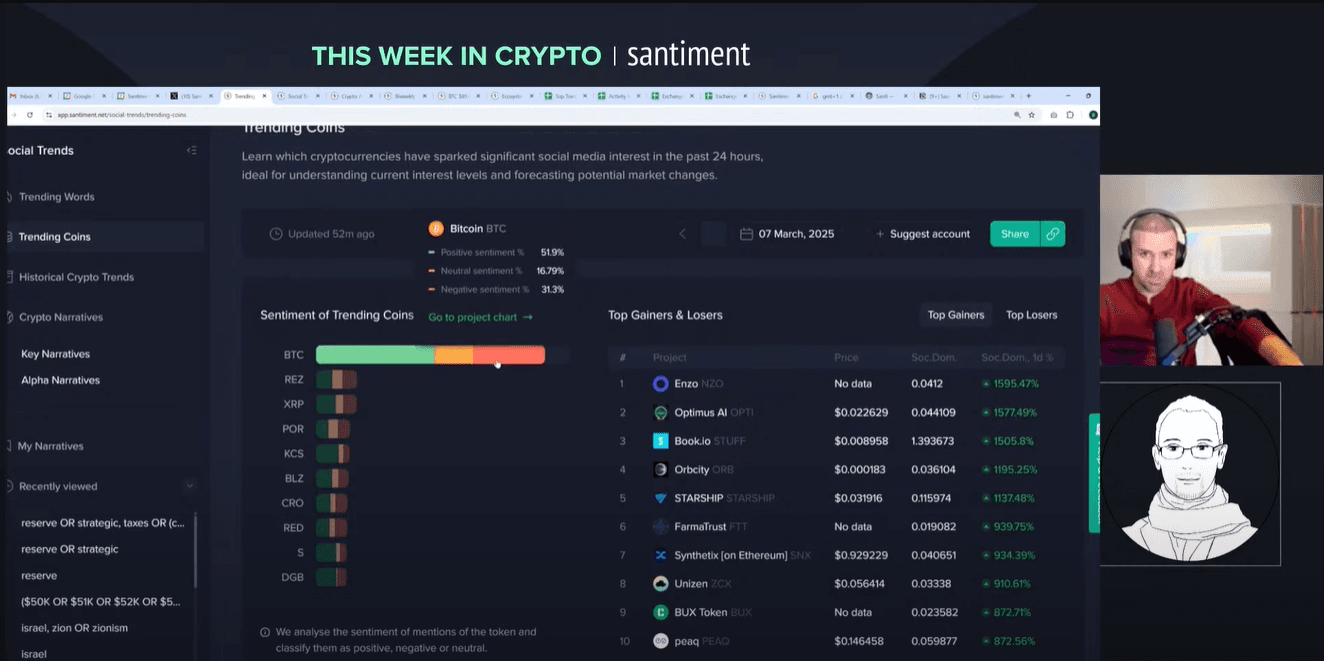
Task: Click the BTC sentiment bar's red segment
Action: (x=509, y=355)
